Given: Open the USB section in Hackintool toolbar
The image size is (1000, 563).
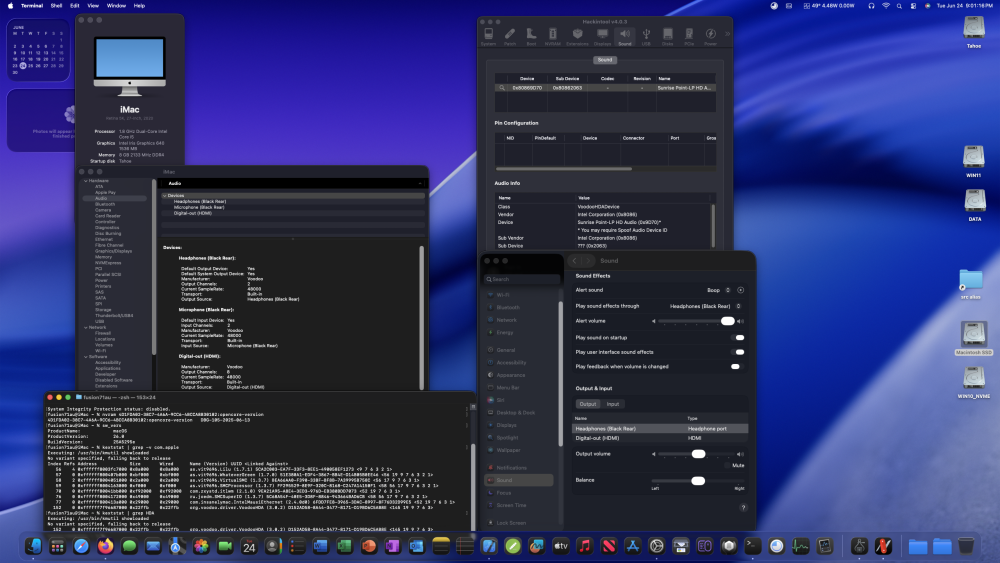Looking at the screenshot, I should [646, 36].
